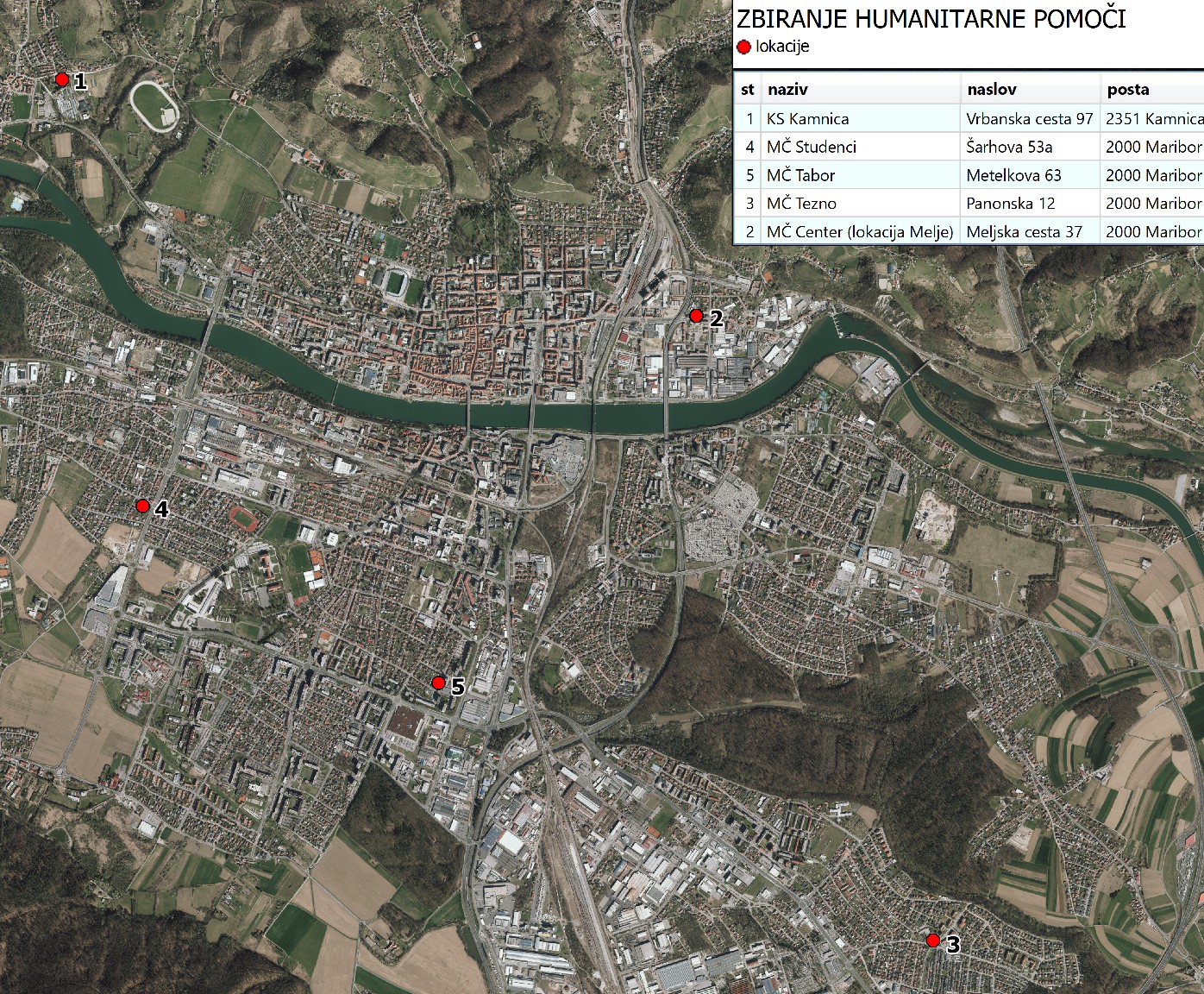
Task: Click red location marker 4 at Studenci
Action: coord(143,506)
